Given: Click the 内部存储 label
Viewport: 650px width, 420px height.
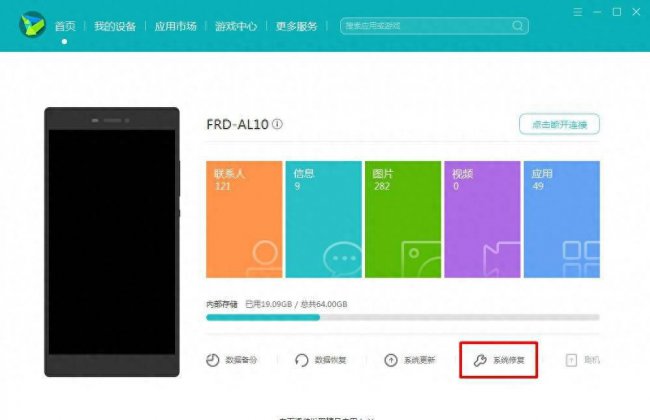Looking at the screenshot, I should point(222,304).
